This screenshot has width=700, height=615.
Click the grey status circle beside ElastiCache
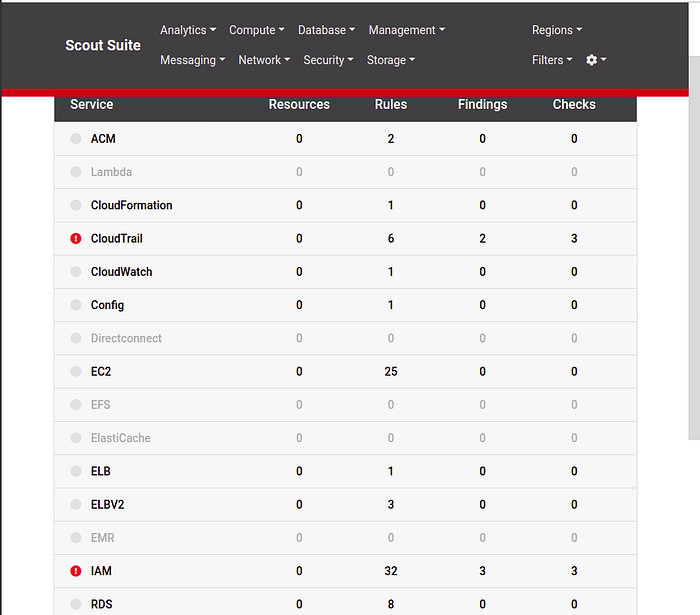coord(76,438)
